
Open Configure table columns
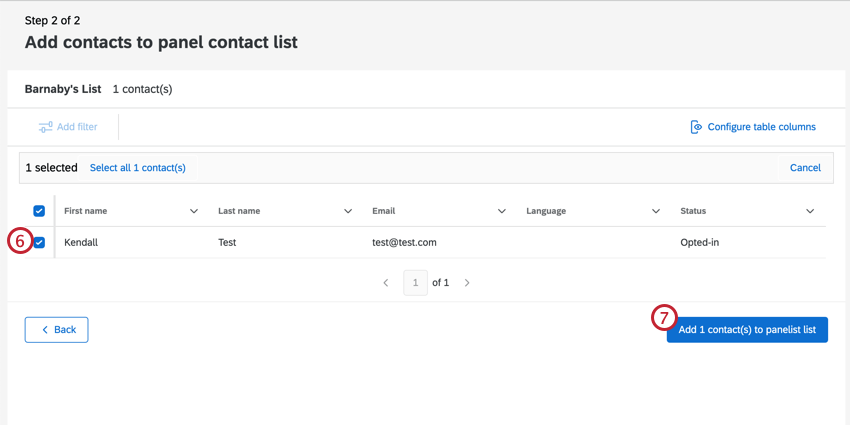pos(761,127)
